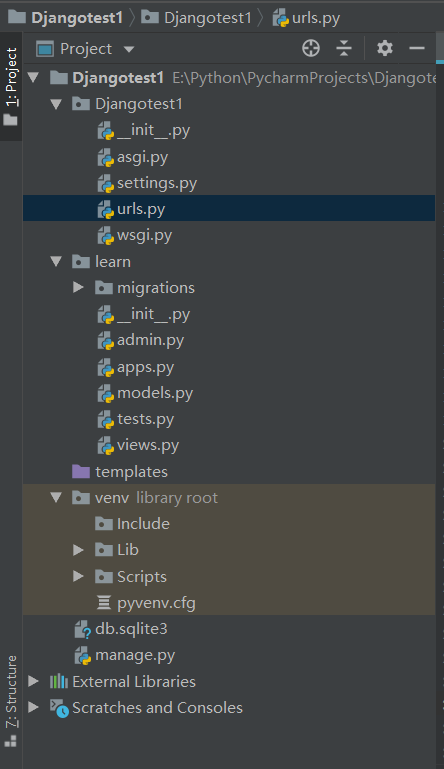The height and width of the screenshot is (769, 444).
Task: Click the views.py Python file icon
Action: [x=105, y=445]
